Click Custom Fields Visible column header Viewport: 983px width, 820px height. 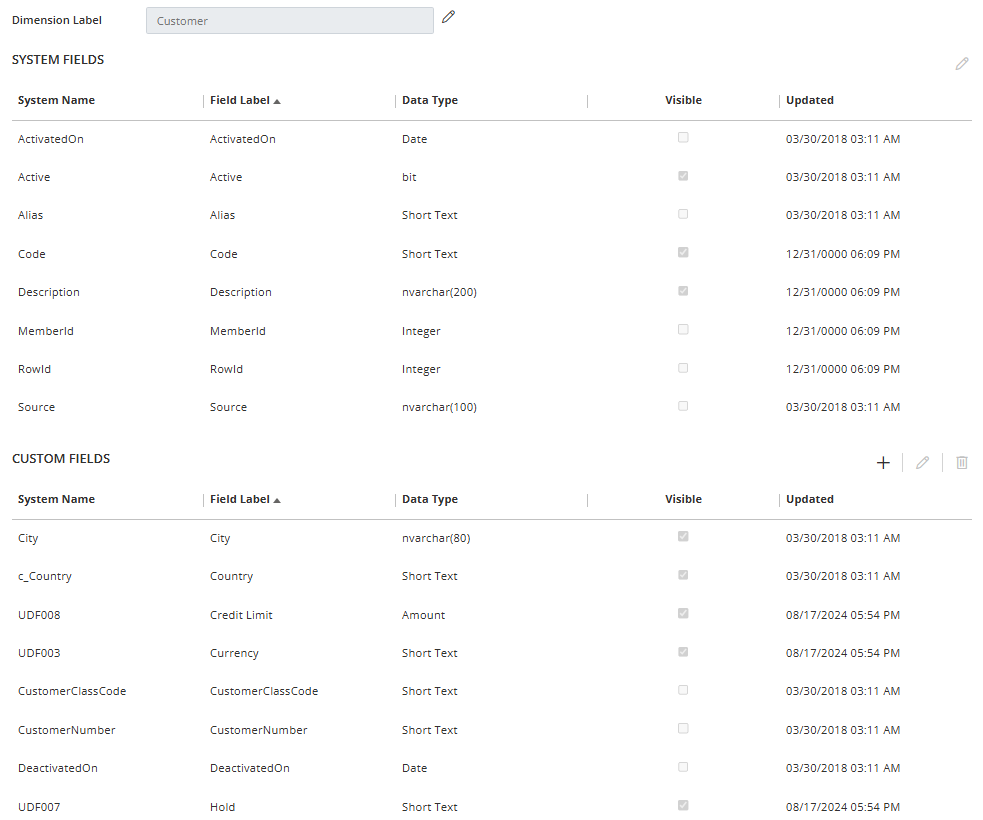(683, 500)
